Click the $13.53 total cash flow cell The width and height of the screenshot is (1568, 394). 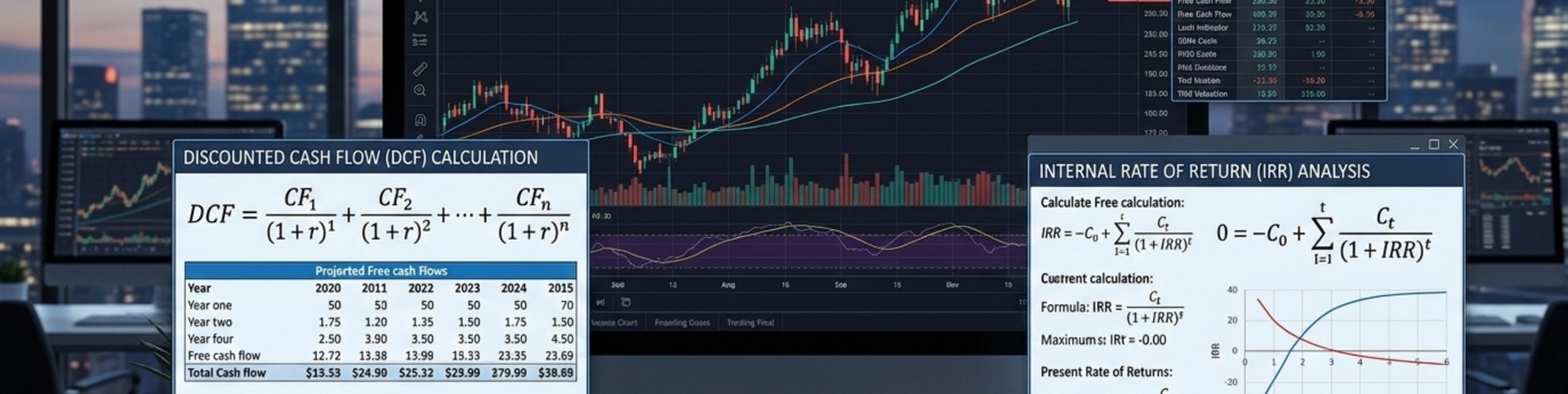323,373
